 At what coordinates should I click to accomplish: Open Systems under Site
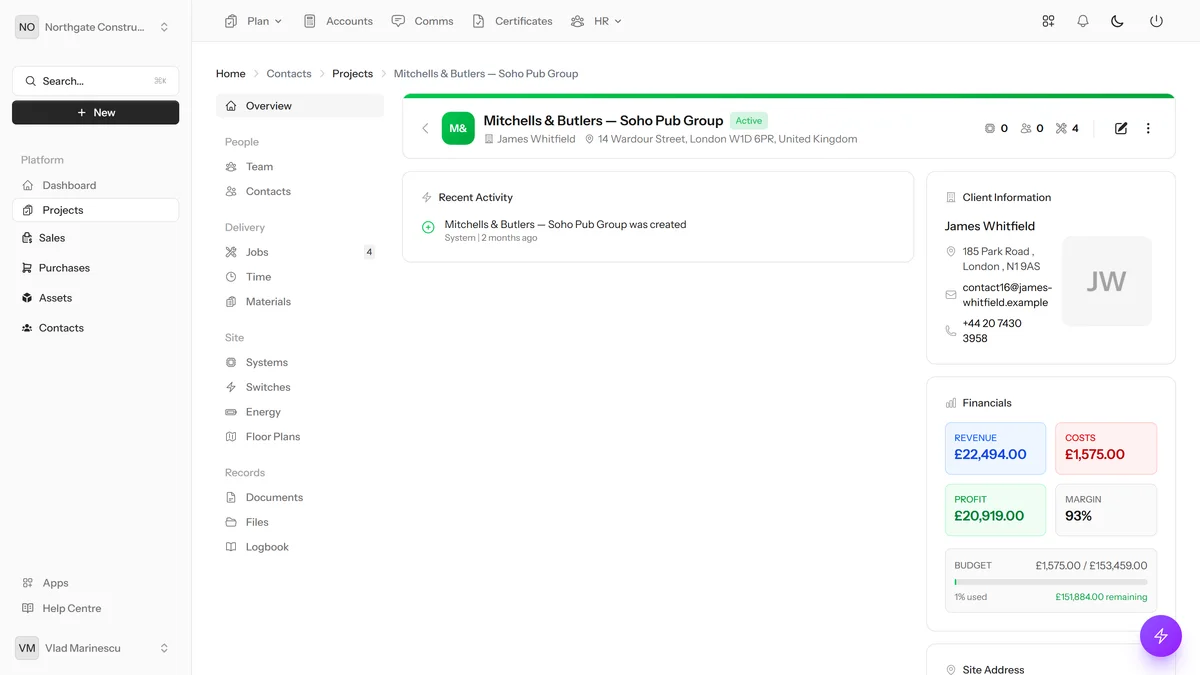pyautogui.click(x=300, y=362)
